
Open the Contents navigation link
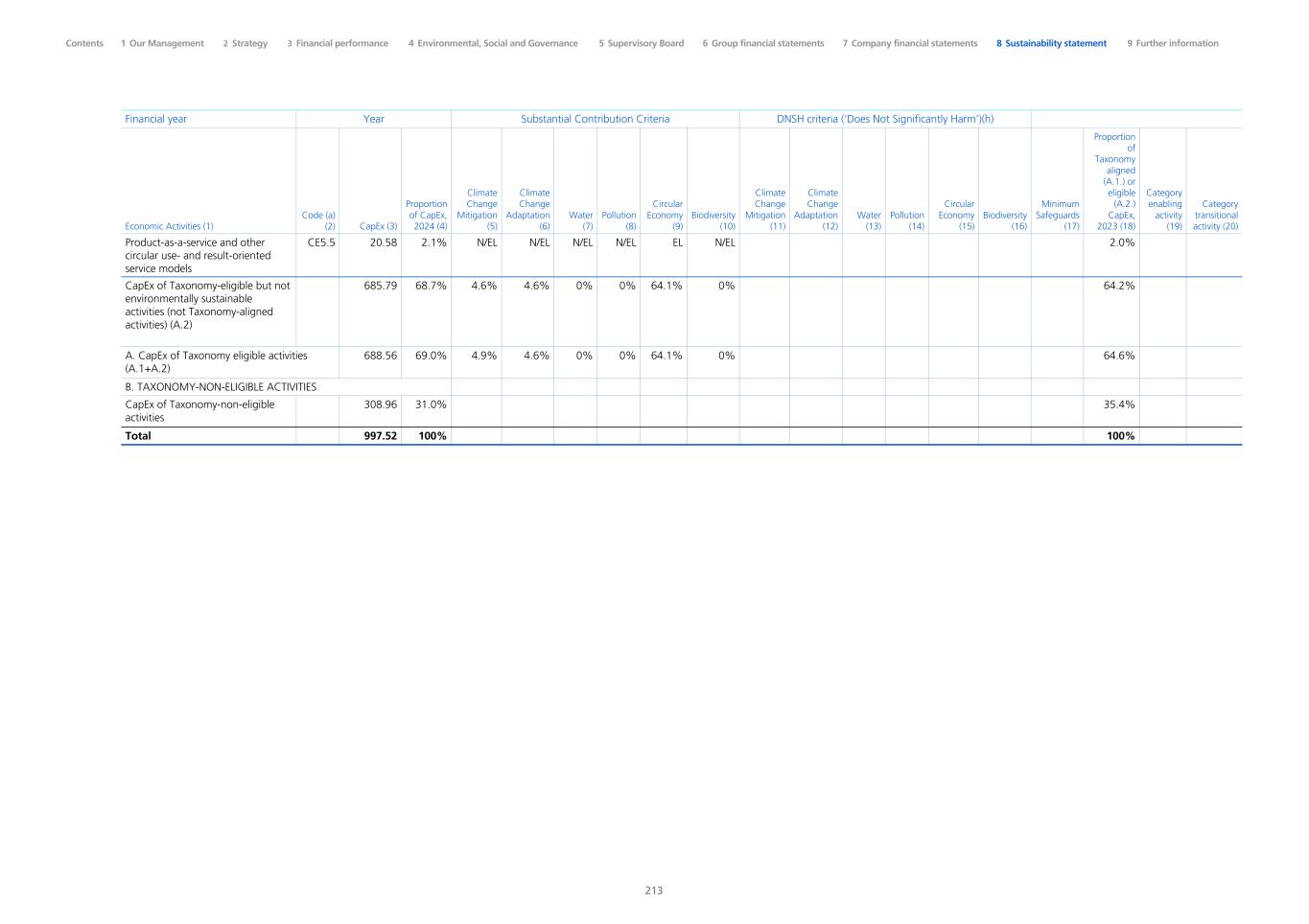pos(84,43)
